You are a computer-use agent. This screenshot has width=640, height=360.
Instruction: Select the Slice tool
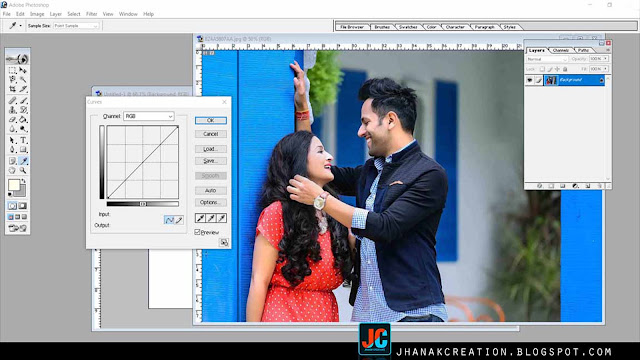point(23,89)
